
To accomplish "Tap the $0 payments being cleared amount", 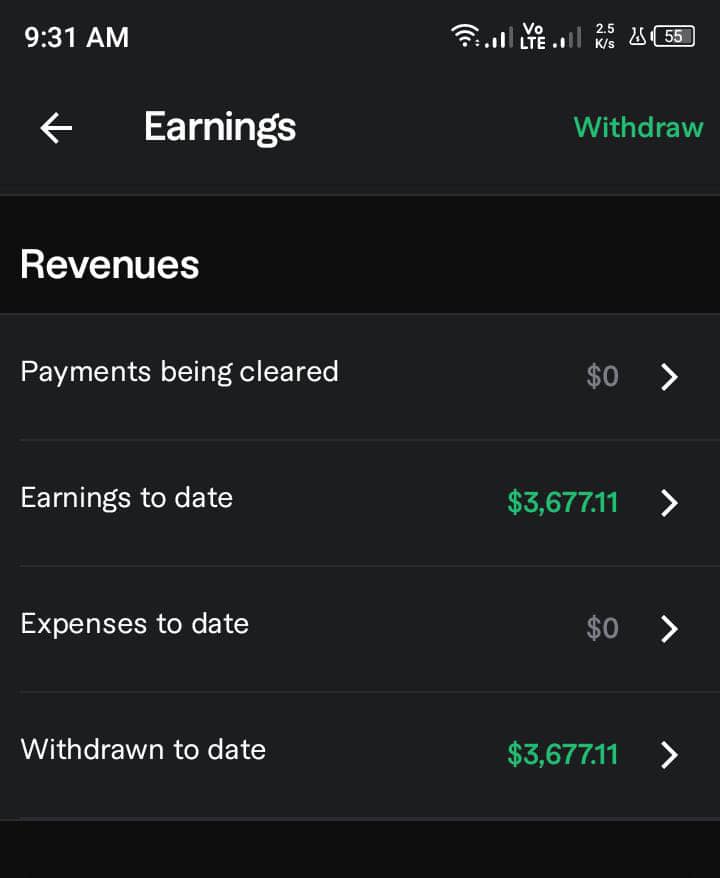I will [602, 377].
